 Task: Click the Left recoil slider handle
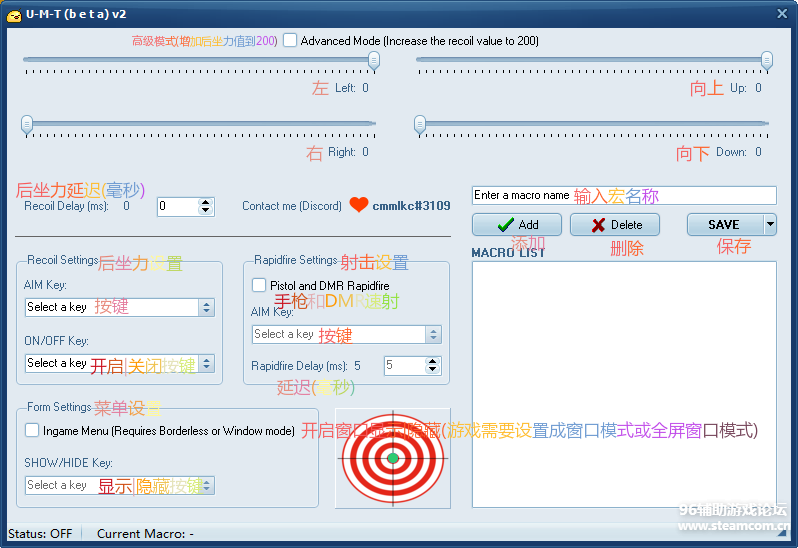click(x=373, y=61)
